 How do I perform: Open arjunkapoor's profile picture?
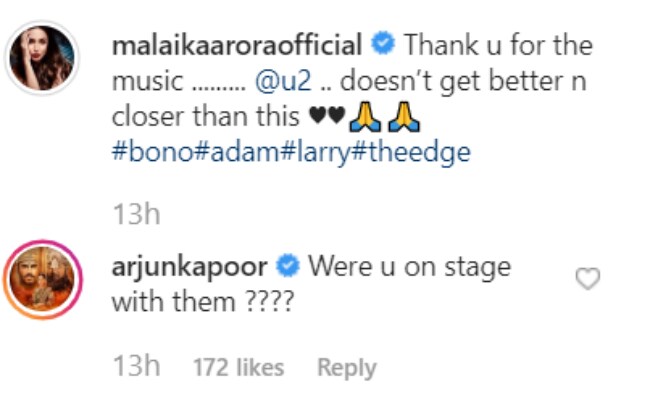click(x=44, y=281)
